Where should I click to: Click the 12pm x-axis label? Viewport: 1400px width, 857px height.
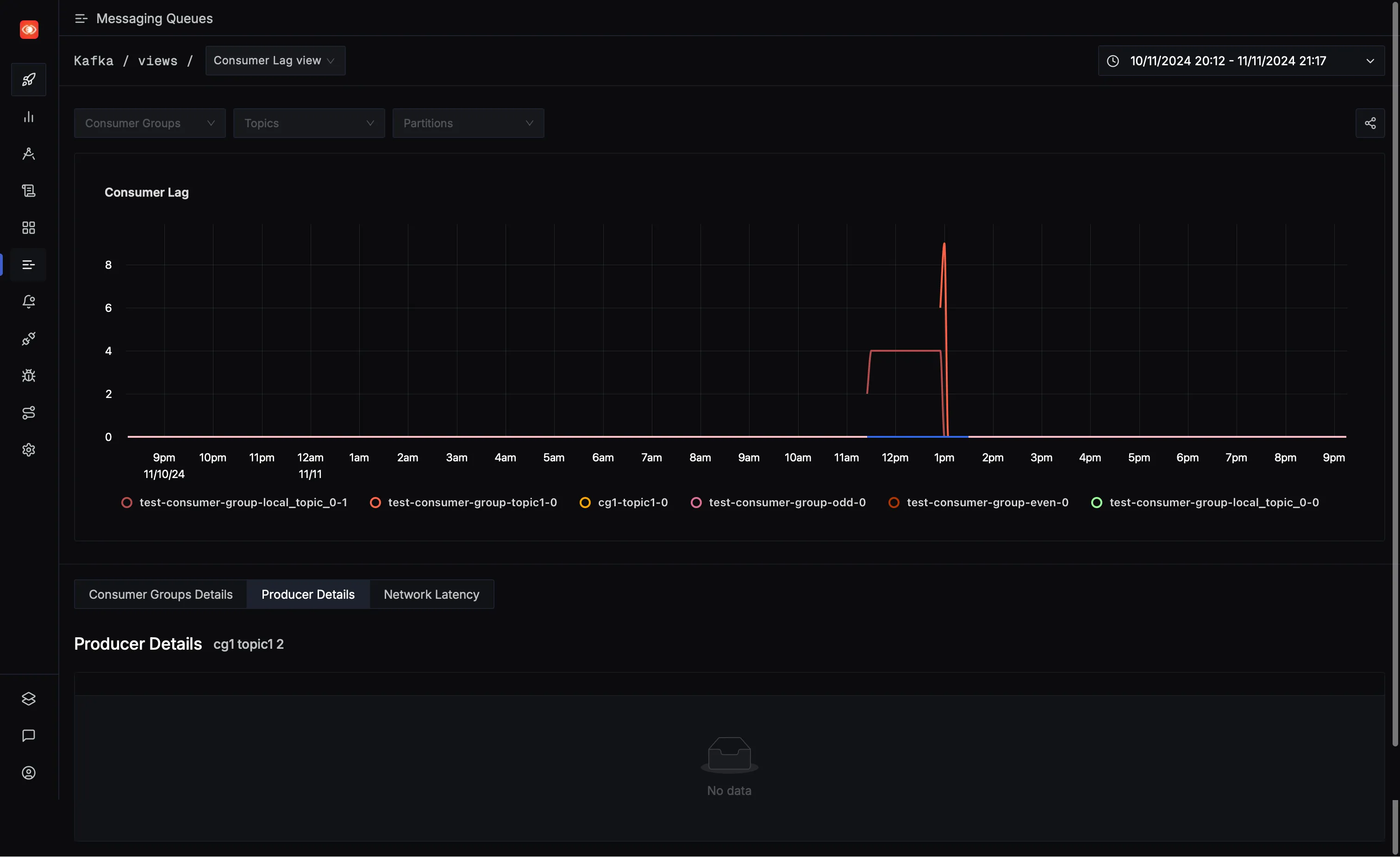tap(895, 458)
